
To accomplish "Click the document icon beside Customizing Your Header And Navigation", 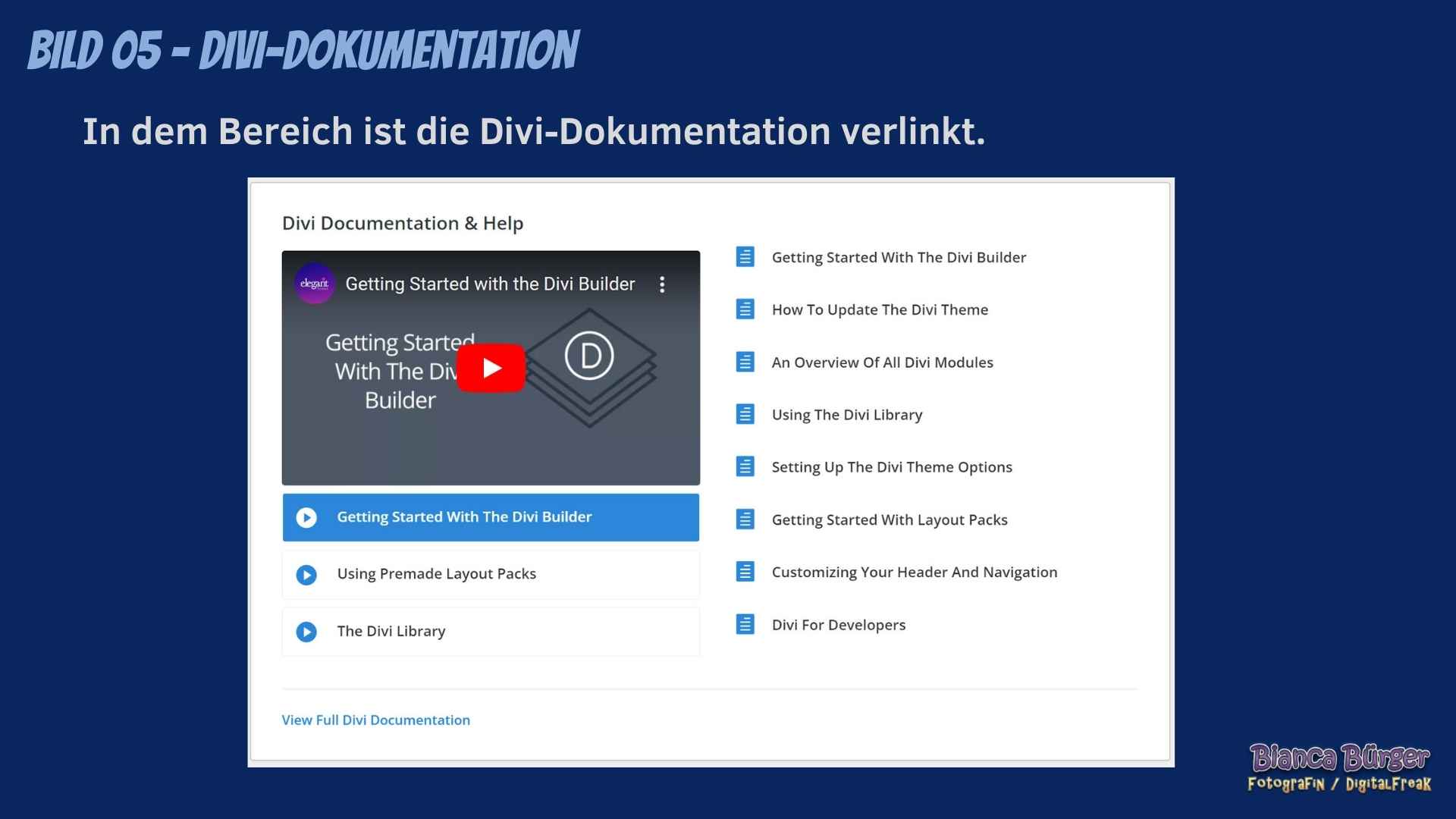I will pos(745,571).
